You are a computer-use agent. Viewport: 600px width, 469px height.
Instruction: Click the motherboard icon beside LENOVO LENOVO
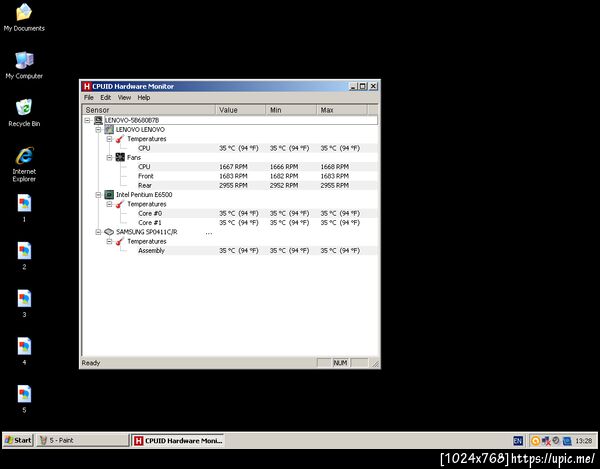[109, 129]
